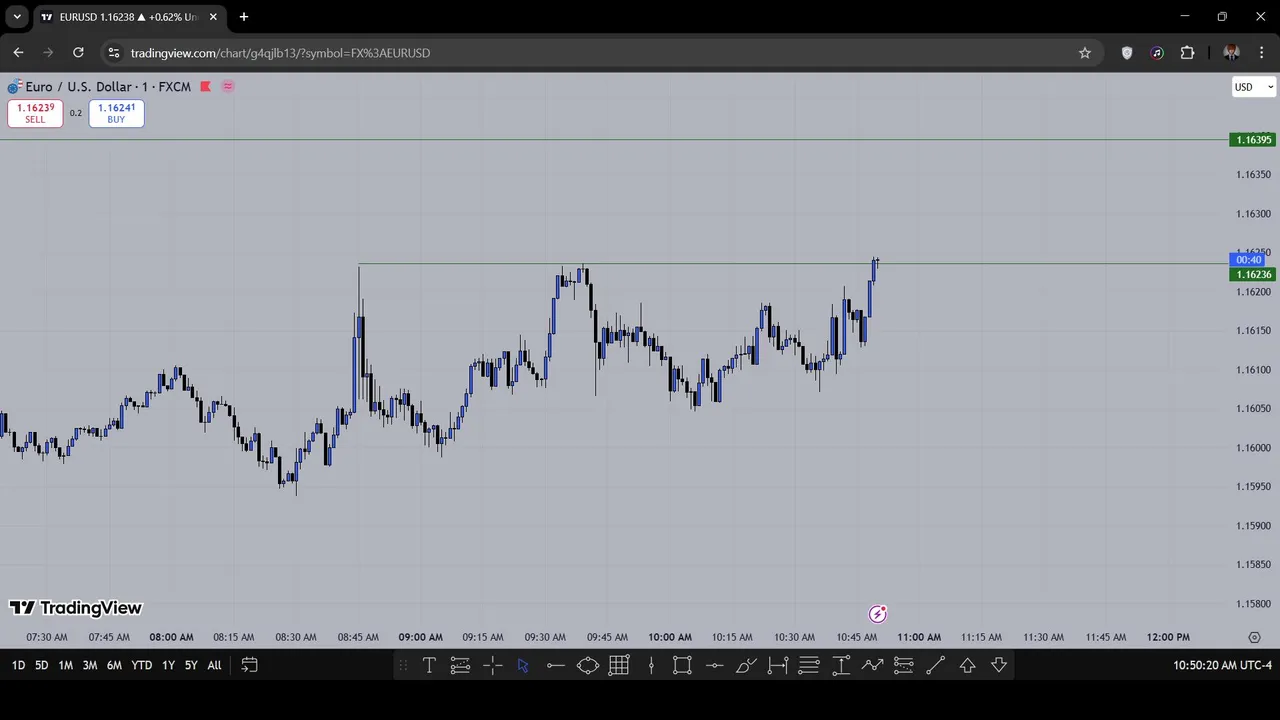Click the timezone clock 10:50:20 AM UTC-4
Image resolution: width=1280 pixels, height=720 pixels.
click(x=1222, y=665)
